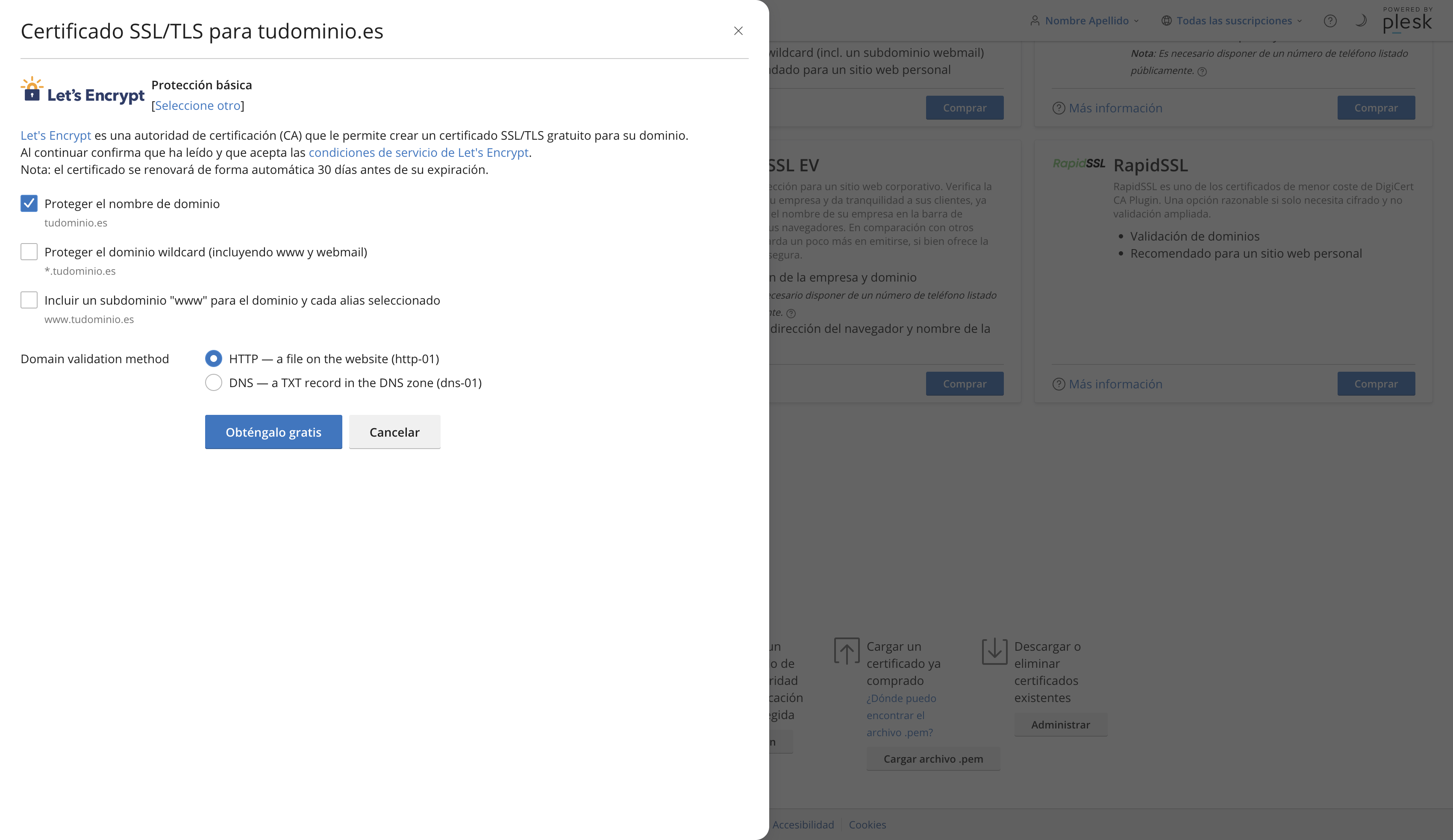Image resolution: width=1453 pixels, height=840 pixels.
Task: Click the user profile icon
Action: pyautogui.click(x=1035, y=21)
